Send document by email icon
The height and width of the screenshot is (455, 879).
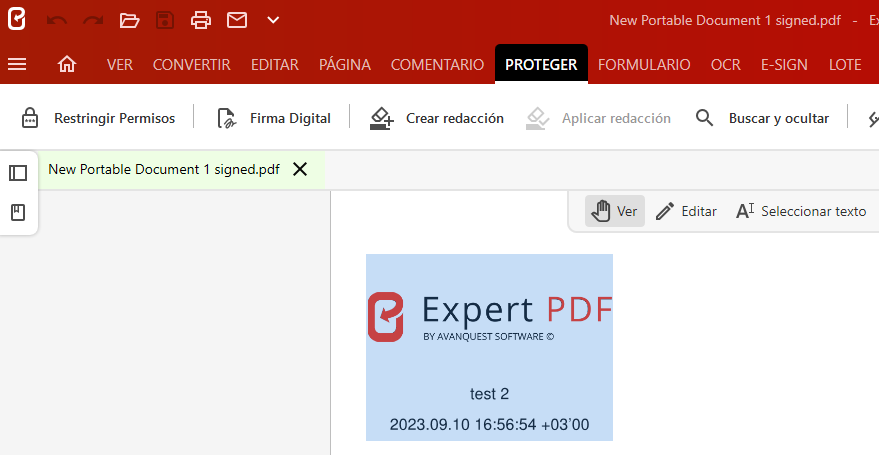(237, 21)
